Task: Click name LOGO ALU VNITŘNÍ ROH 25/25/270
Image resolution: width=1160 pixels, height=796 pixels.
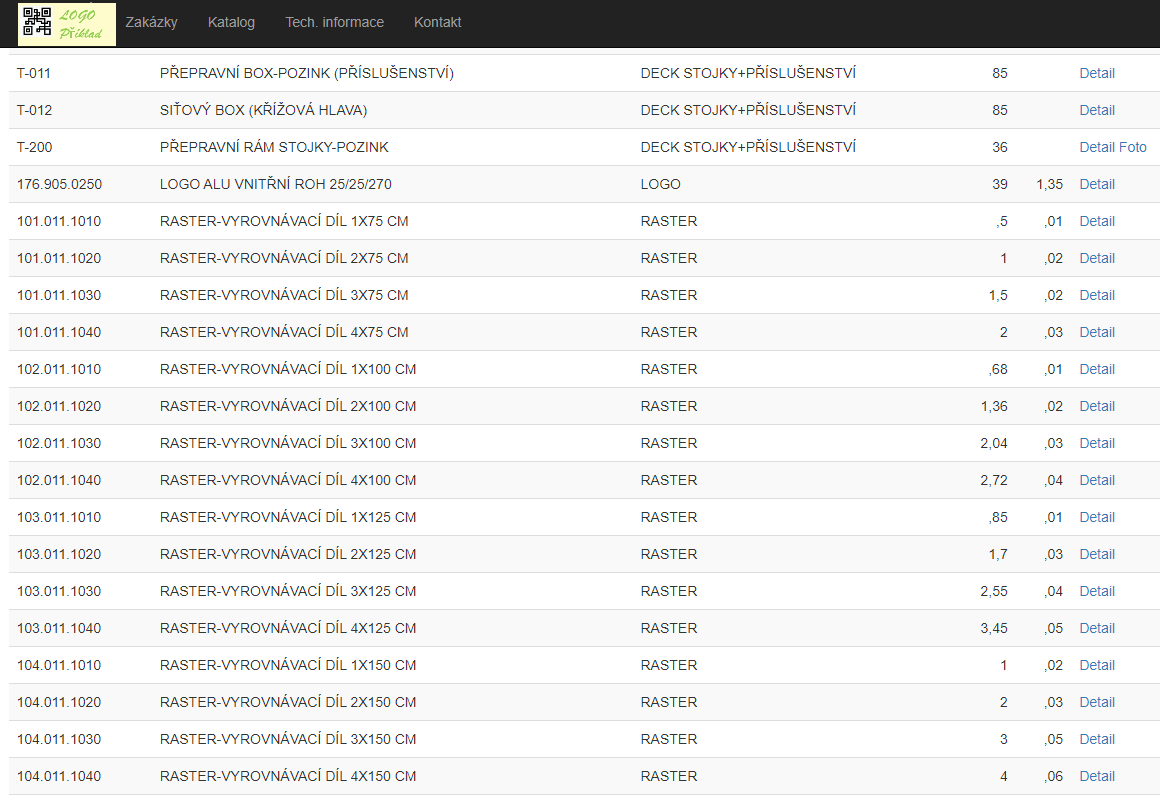Action: point(276,184)
